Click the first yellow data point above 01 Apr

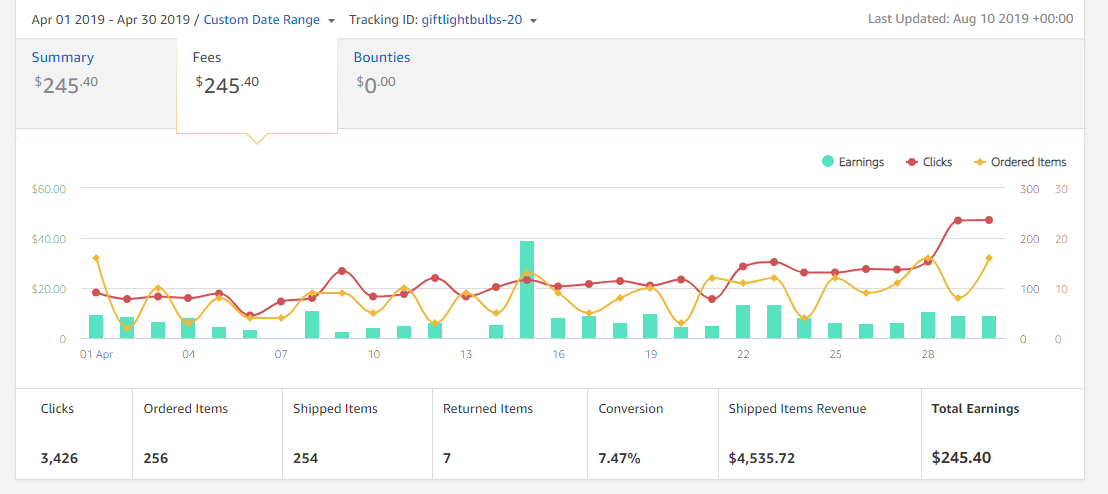pyautogui.click(x=96, y=258)
